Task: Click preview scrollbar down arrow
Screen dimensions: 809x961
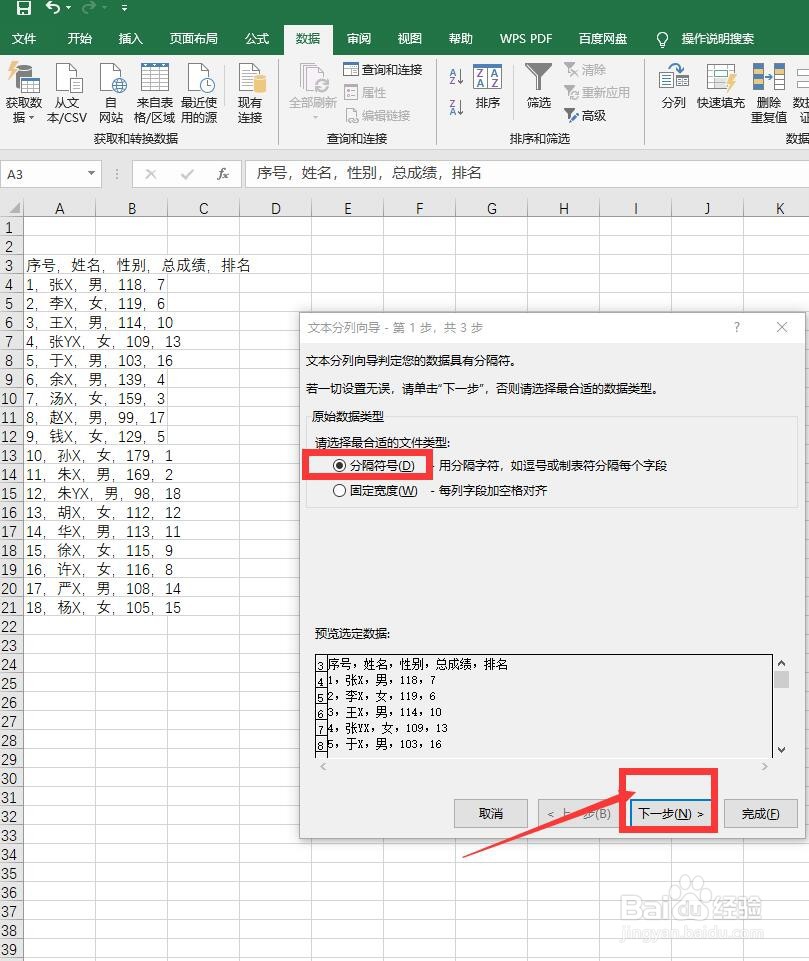Action: tap(781, 750)
